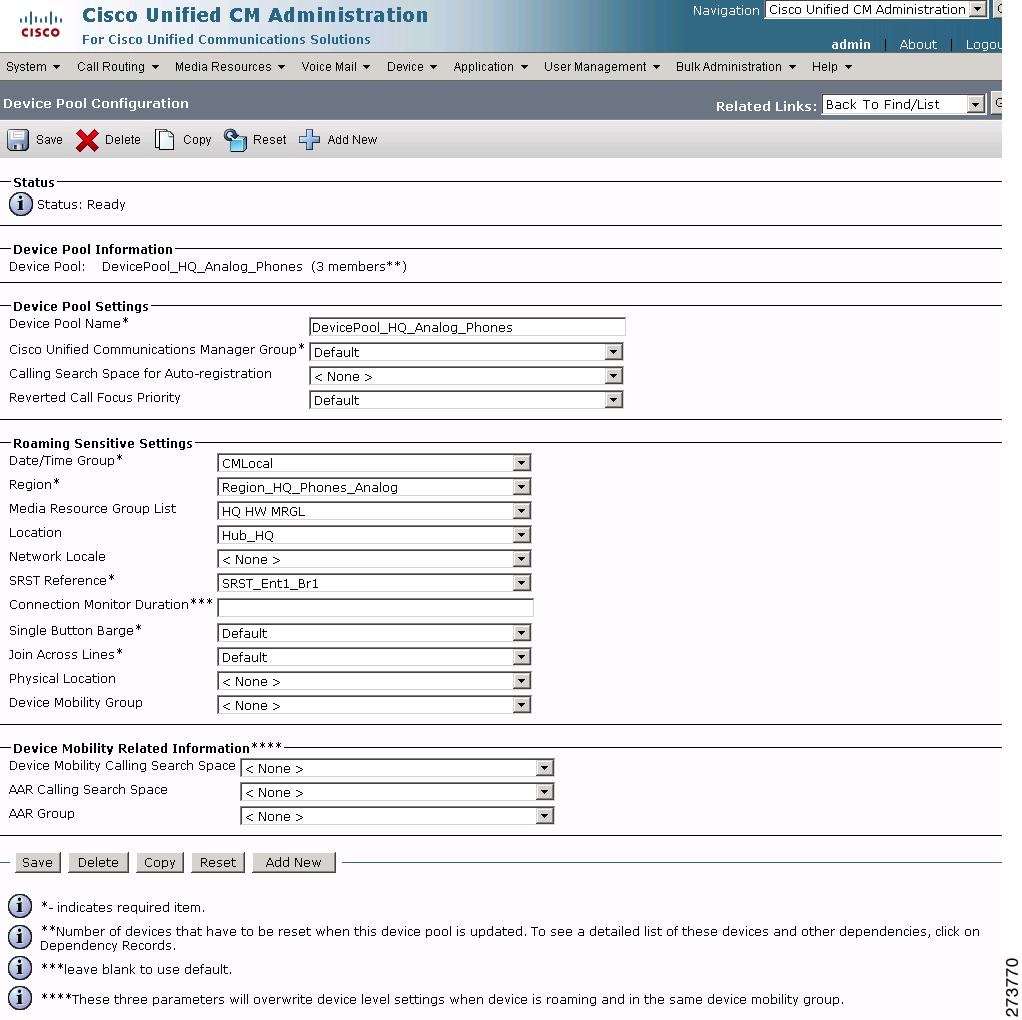The height and width of the screenshot is (1020, 1022).
Task: Click the About link
Action: 918,44
